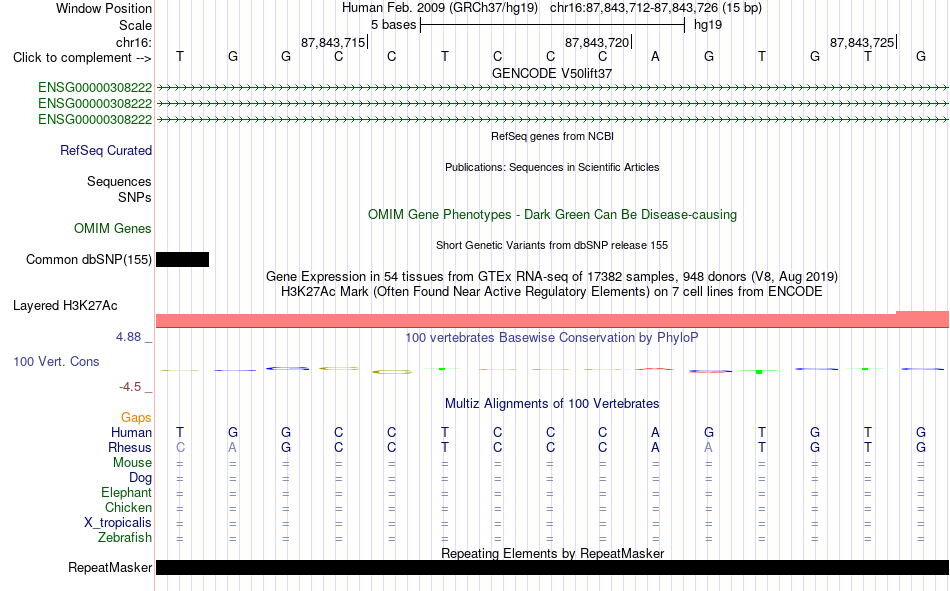Click the pink Layered H3K27Ac signal bar

[x=552, y=320]
